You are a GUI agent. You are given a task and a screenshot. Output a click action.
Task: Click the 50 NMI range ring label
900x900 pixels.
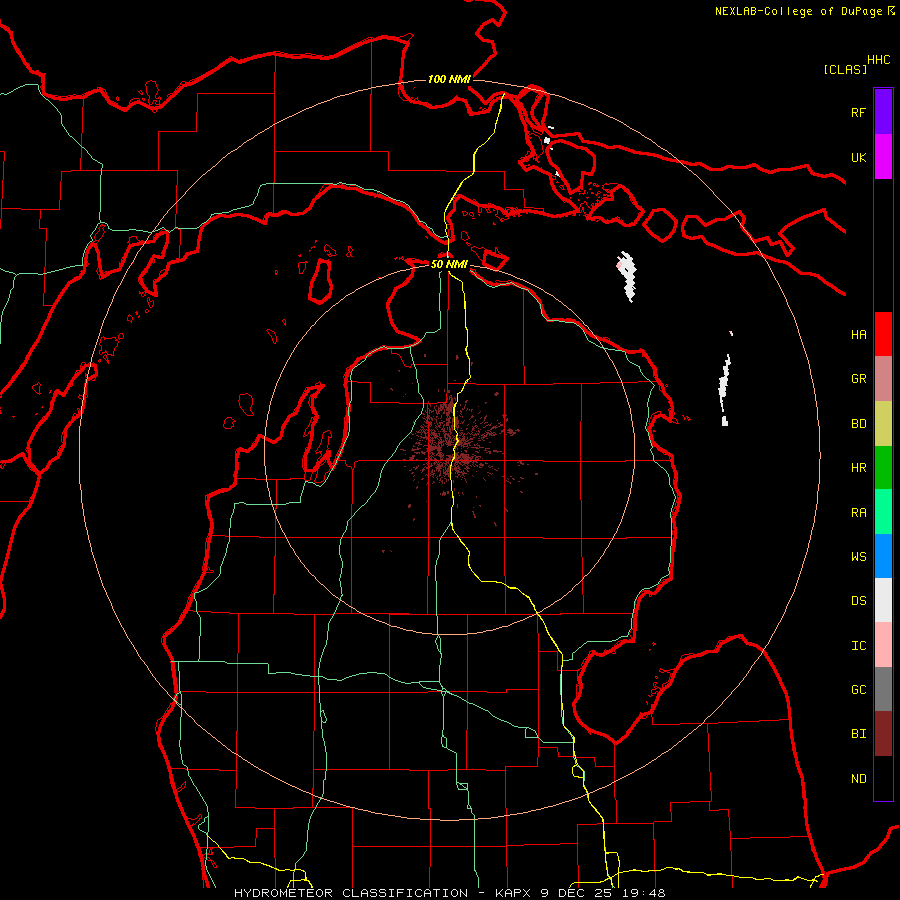[x=449, y=264]
